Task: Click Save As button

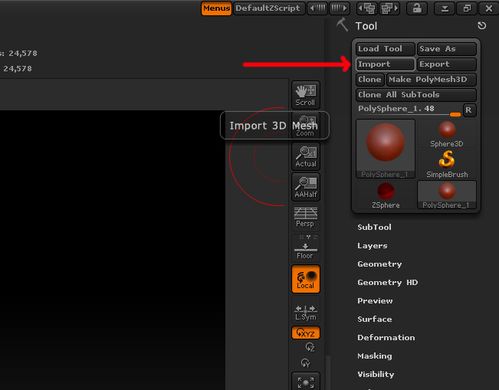Action: click(x=447, y=49)
